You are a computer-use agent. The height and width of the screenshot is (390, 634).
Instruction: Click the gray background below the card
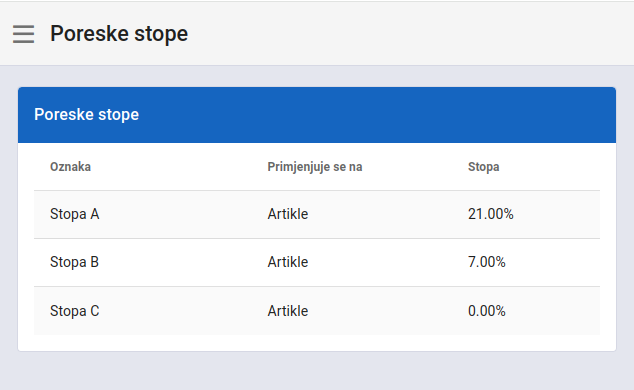point(317,371)
